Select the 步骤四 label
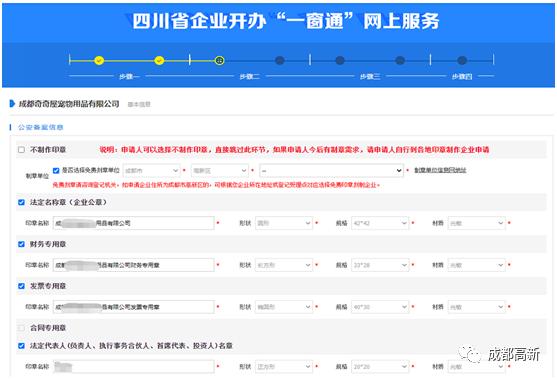 (x=462, y=76)
